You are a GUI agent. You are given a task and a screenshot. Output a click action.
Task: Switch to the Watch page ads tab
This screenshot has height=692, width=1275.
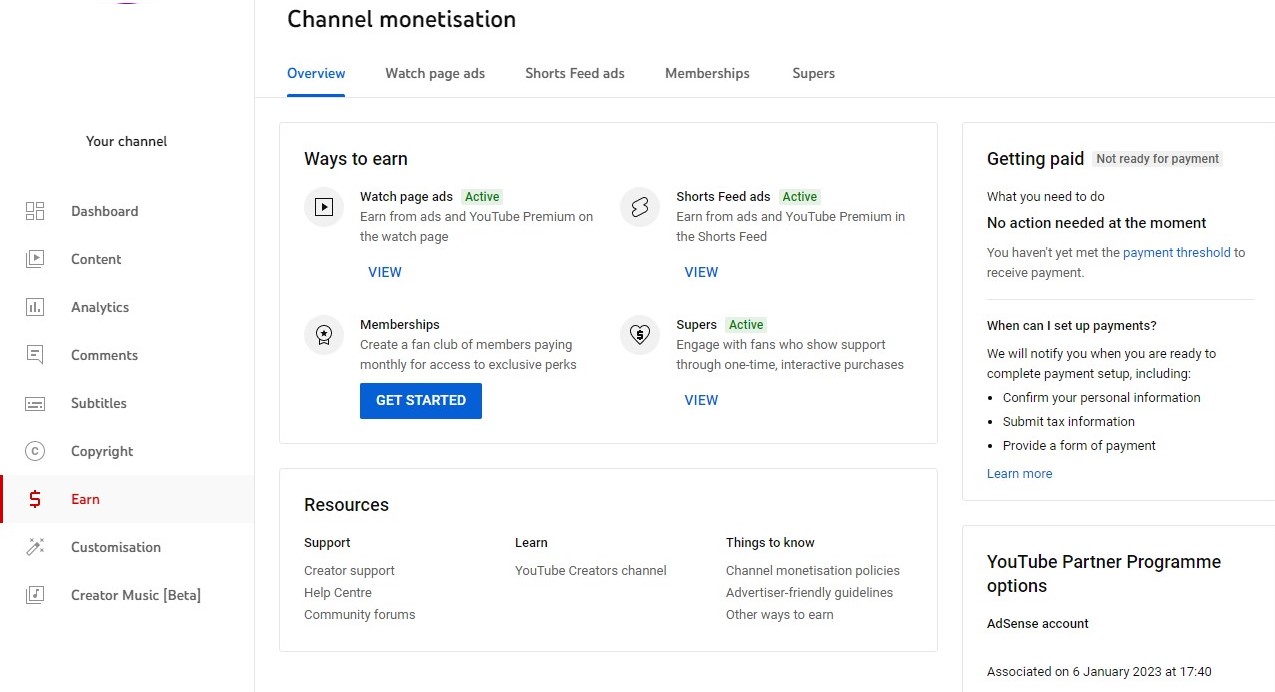[435, 73]
